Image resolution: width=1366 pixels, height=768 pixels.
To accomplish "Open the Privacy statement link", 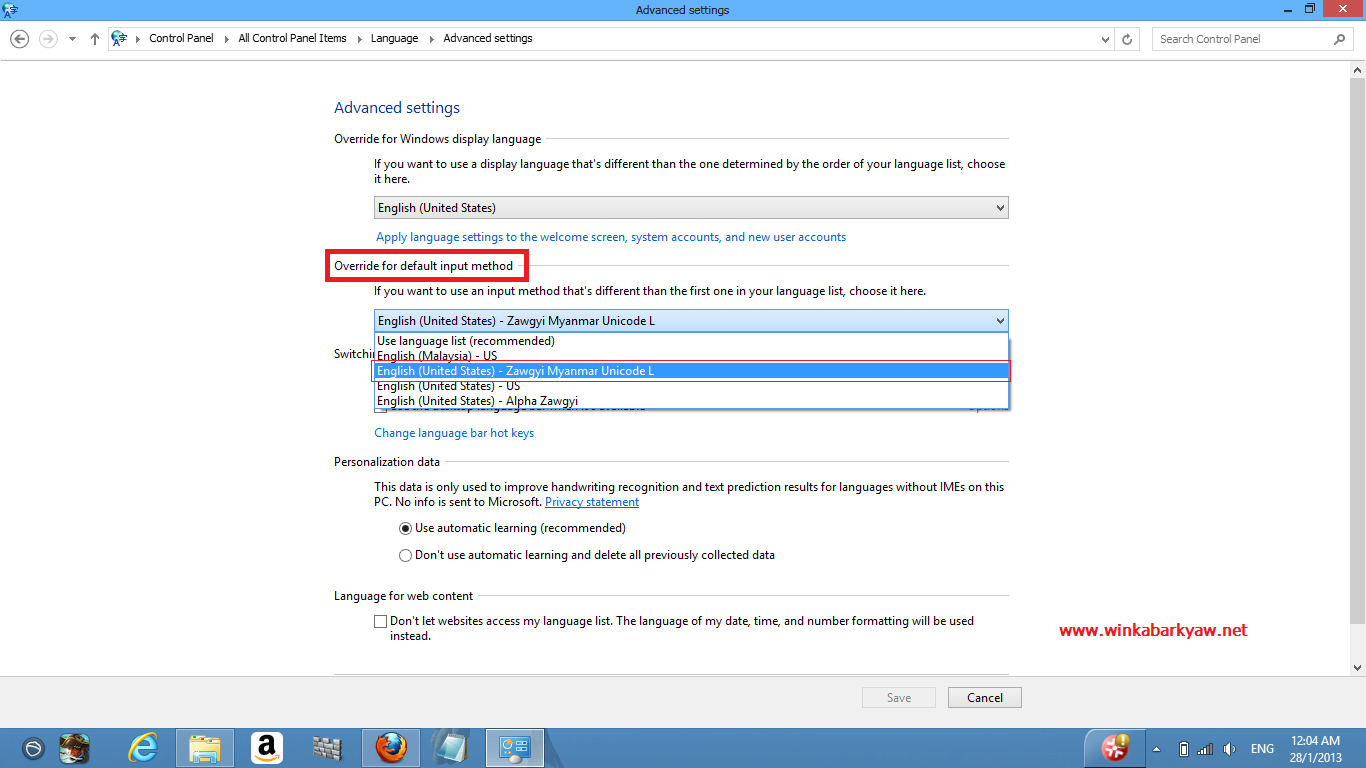I will tap(592, 502).
